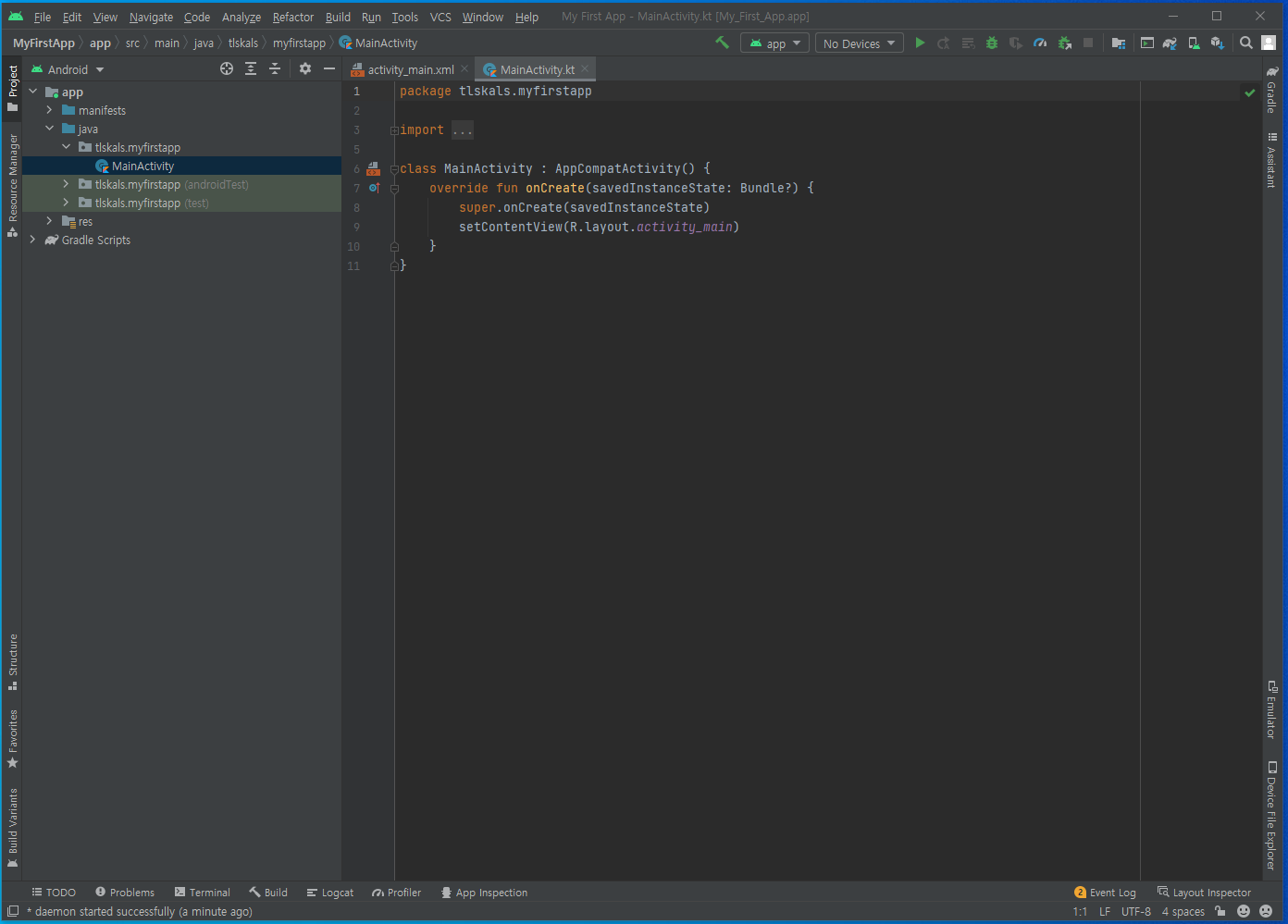Click Run with Coverage icon
This screenshot has height=924, width=1288.
tap(1016, 43)
